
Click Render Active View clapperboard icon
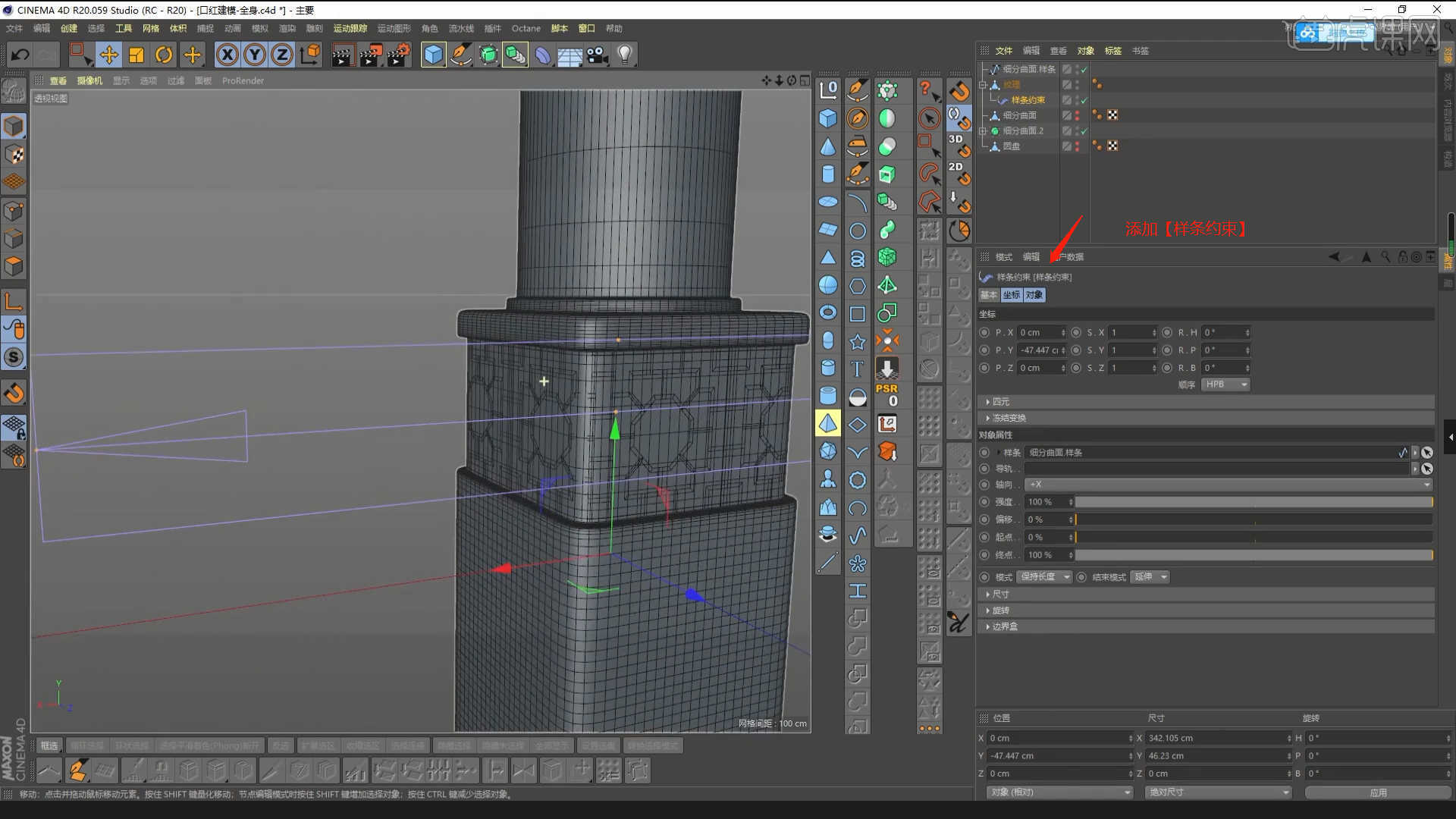pyautogui.click(x=343, y=55)
